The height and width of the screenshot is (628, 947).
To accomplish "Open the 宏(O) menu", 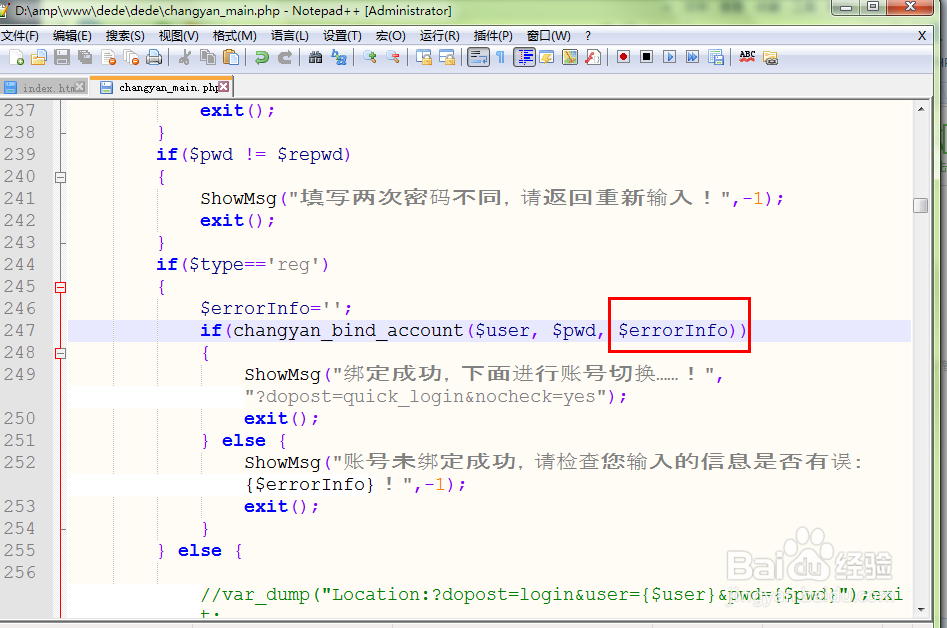I will [x=390, y=36].
